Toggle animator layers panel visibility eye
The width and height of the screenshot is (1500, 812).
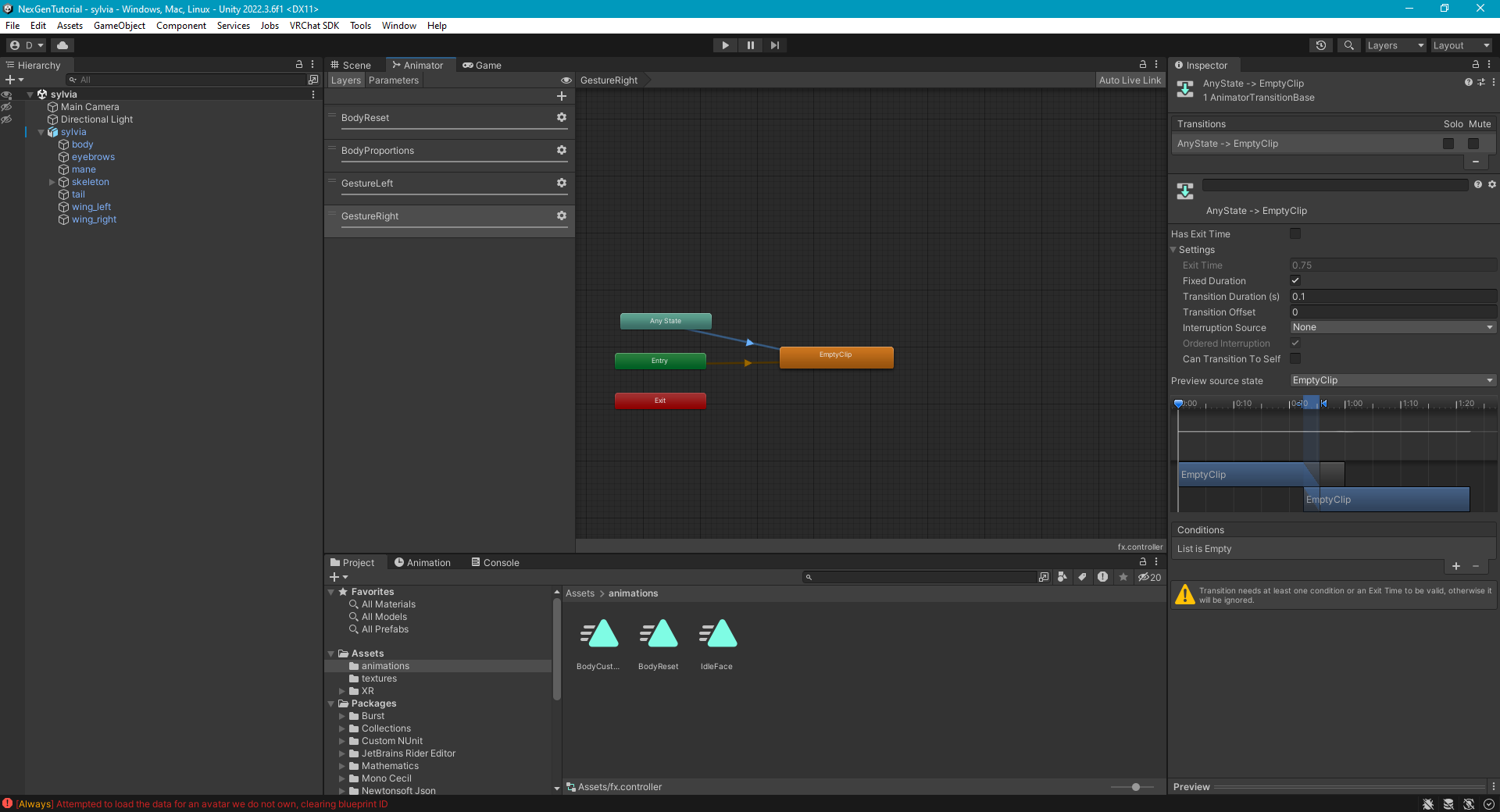click(x=566, y=80)
